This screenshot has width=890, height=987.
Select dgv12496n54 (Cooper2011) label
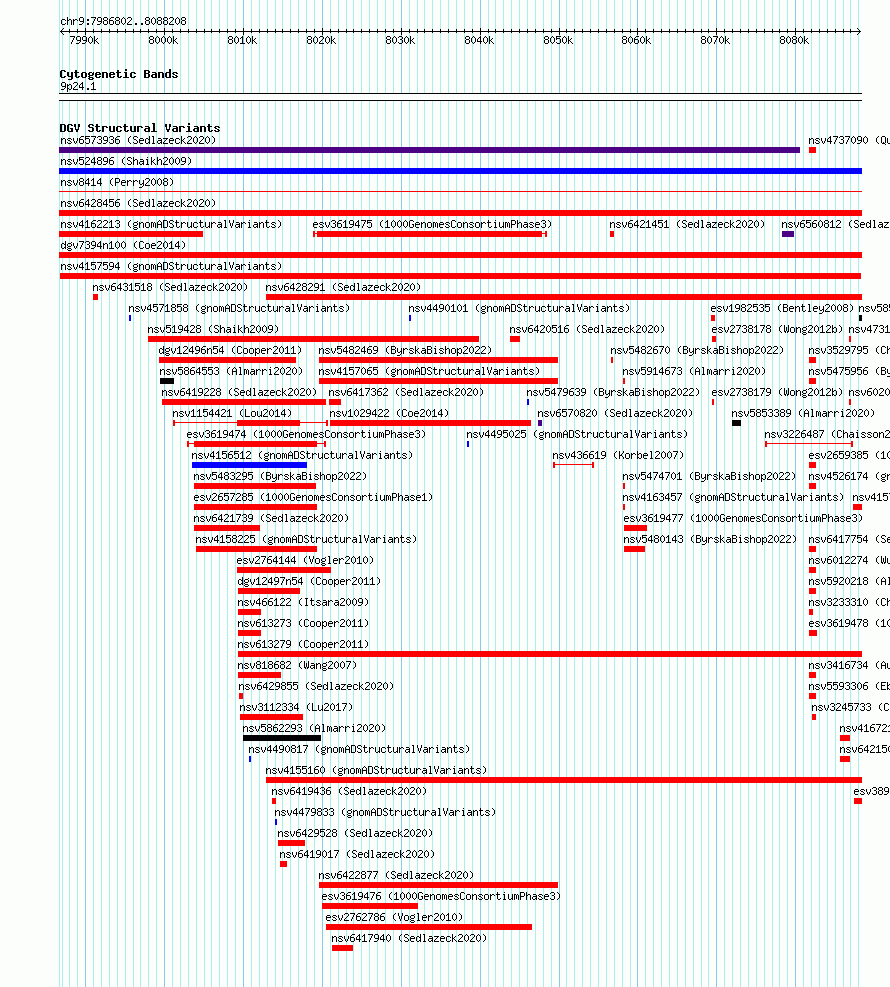coord(230,350)
